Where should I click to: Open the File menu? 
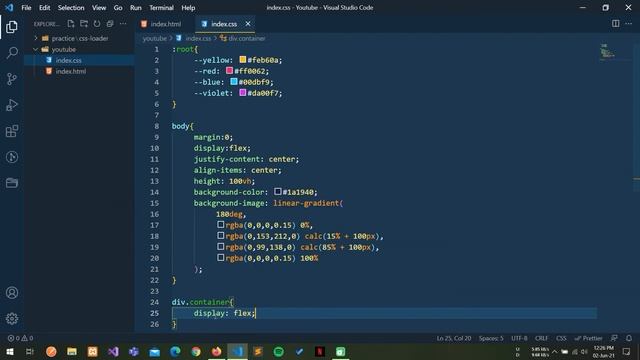[26, 8]
